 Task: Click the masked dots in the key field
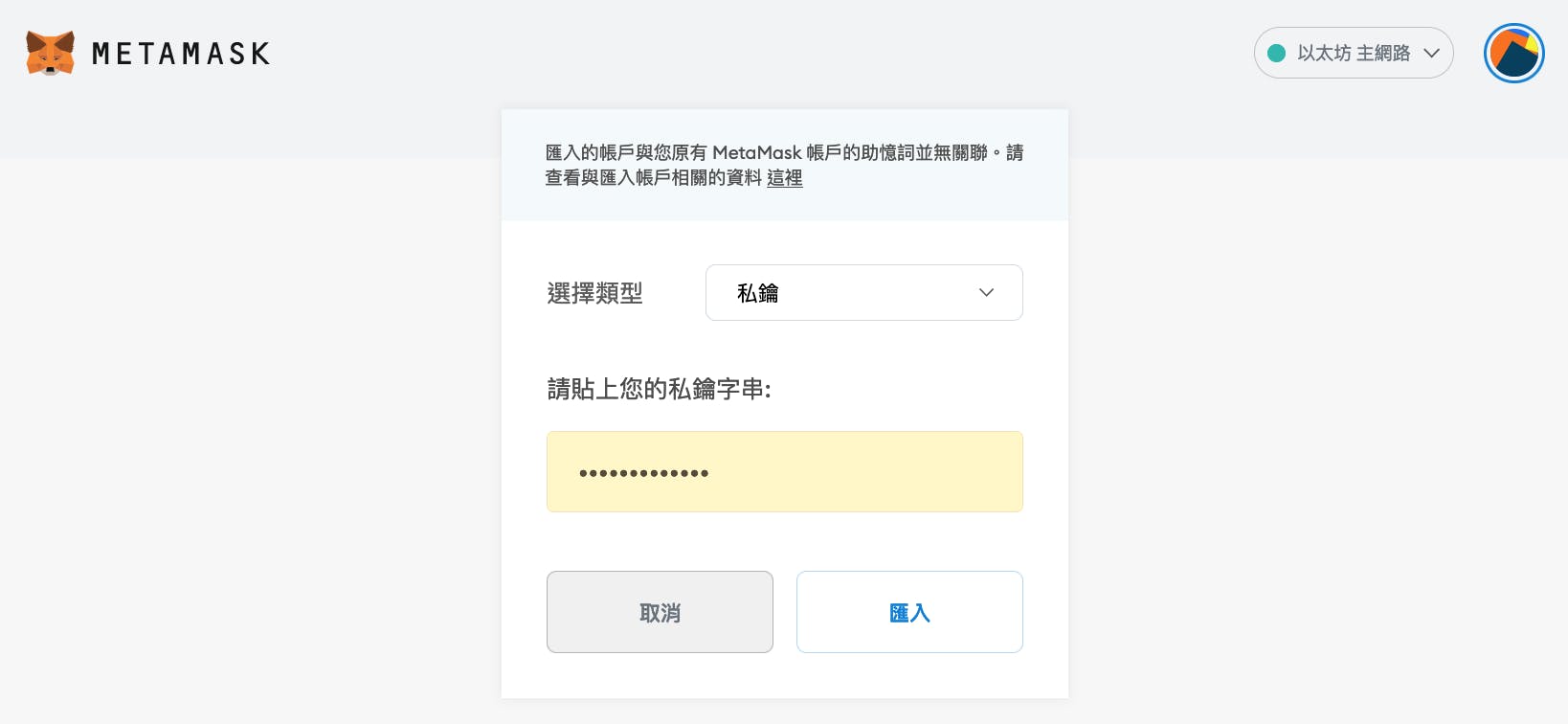[x=643, y=473]
